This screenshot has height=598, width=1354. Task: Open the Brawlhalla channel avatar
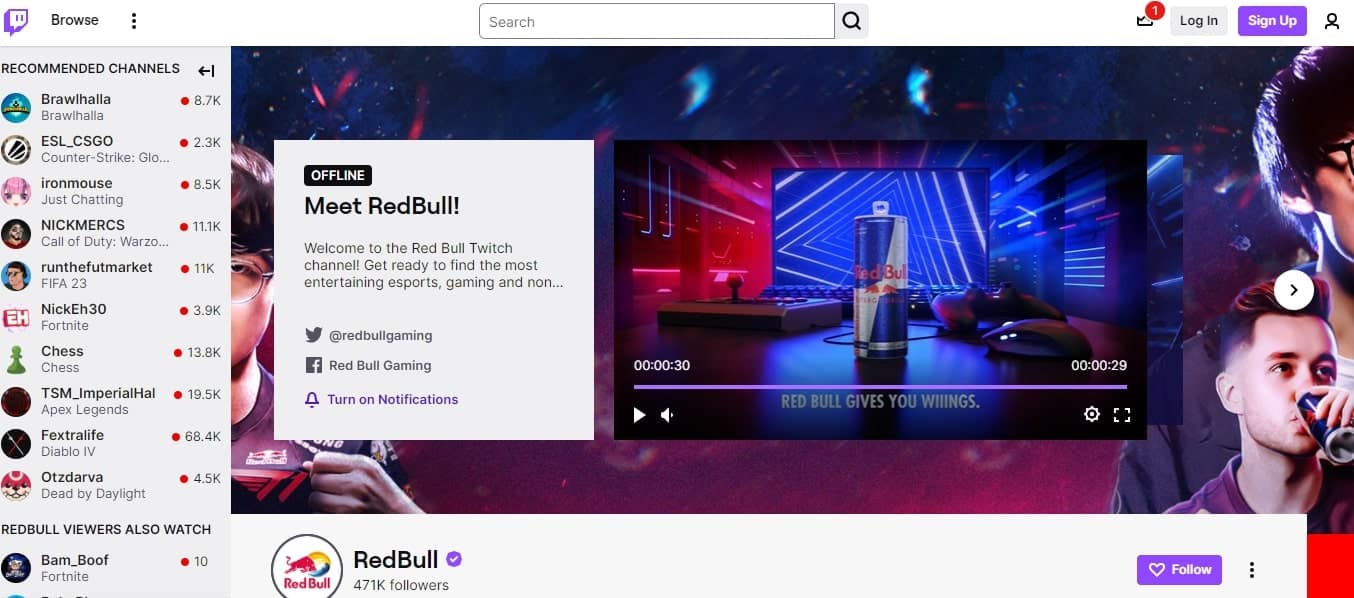16,107
